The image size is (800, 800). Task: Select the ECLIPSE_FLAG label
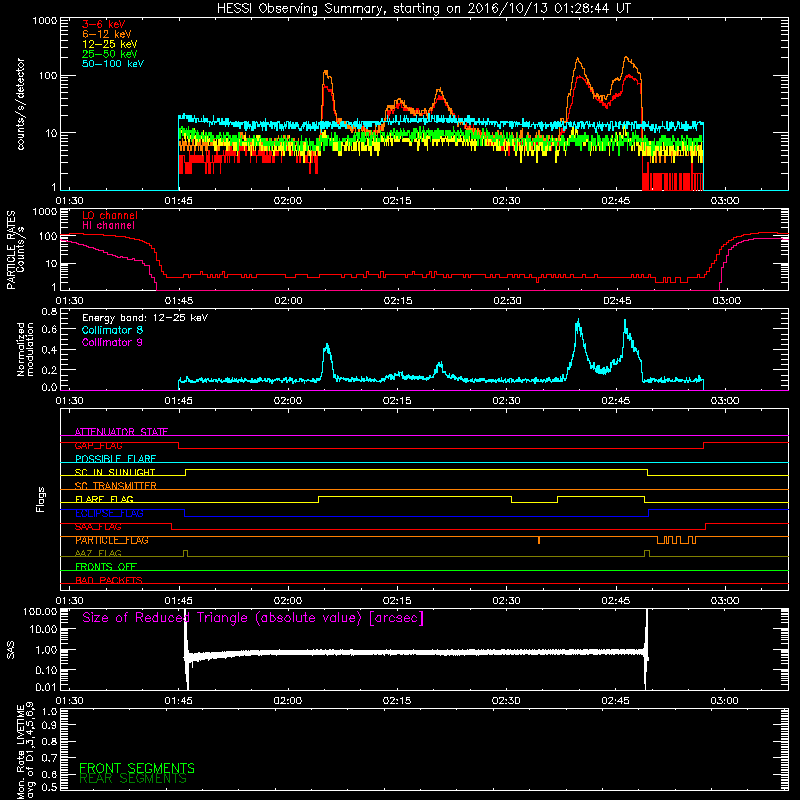click(109, 513)
